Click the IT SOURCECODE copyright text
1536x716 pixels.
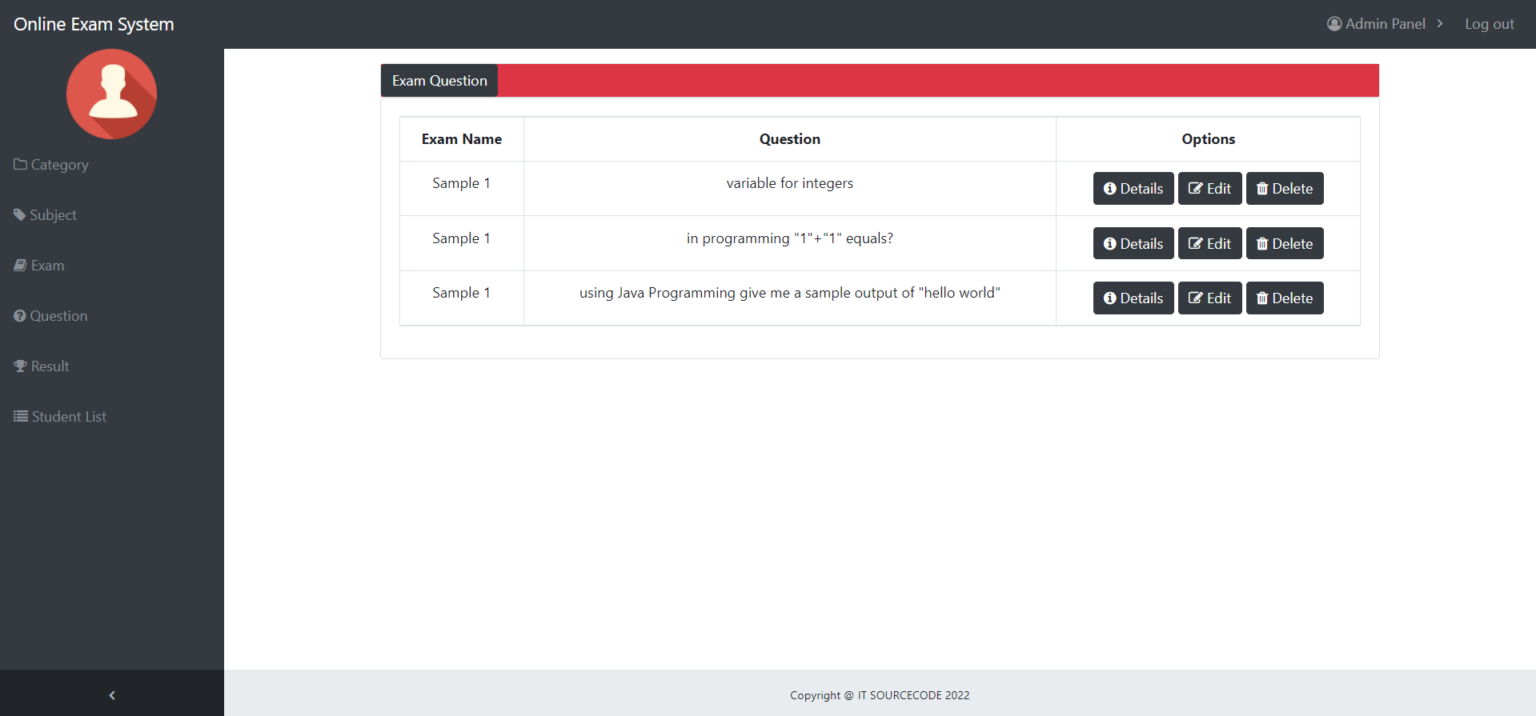point(879,695)
